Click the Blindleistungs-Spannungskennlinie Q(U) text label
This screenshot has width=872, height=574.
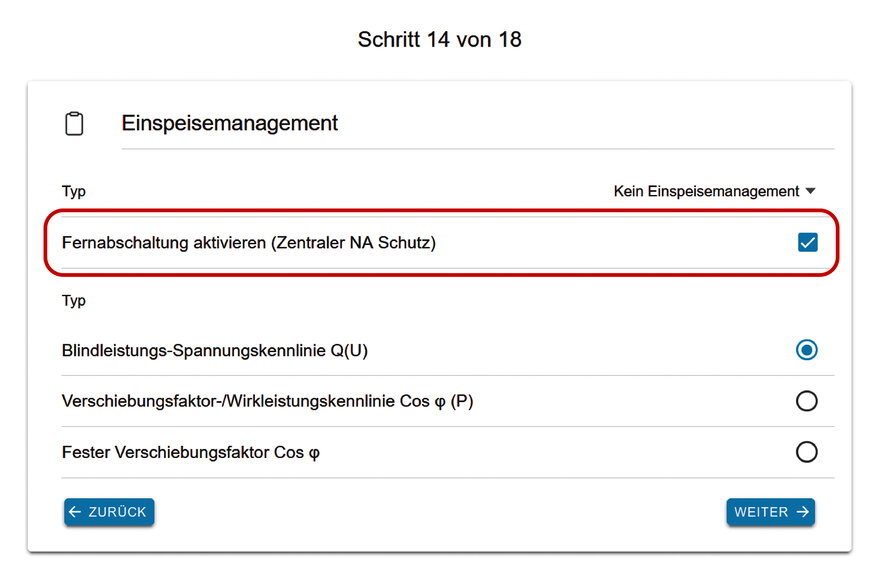(215, 350)
